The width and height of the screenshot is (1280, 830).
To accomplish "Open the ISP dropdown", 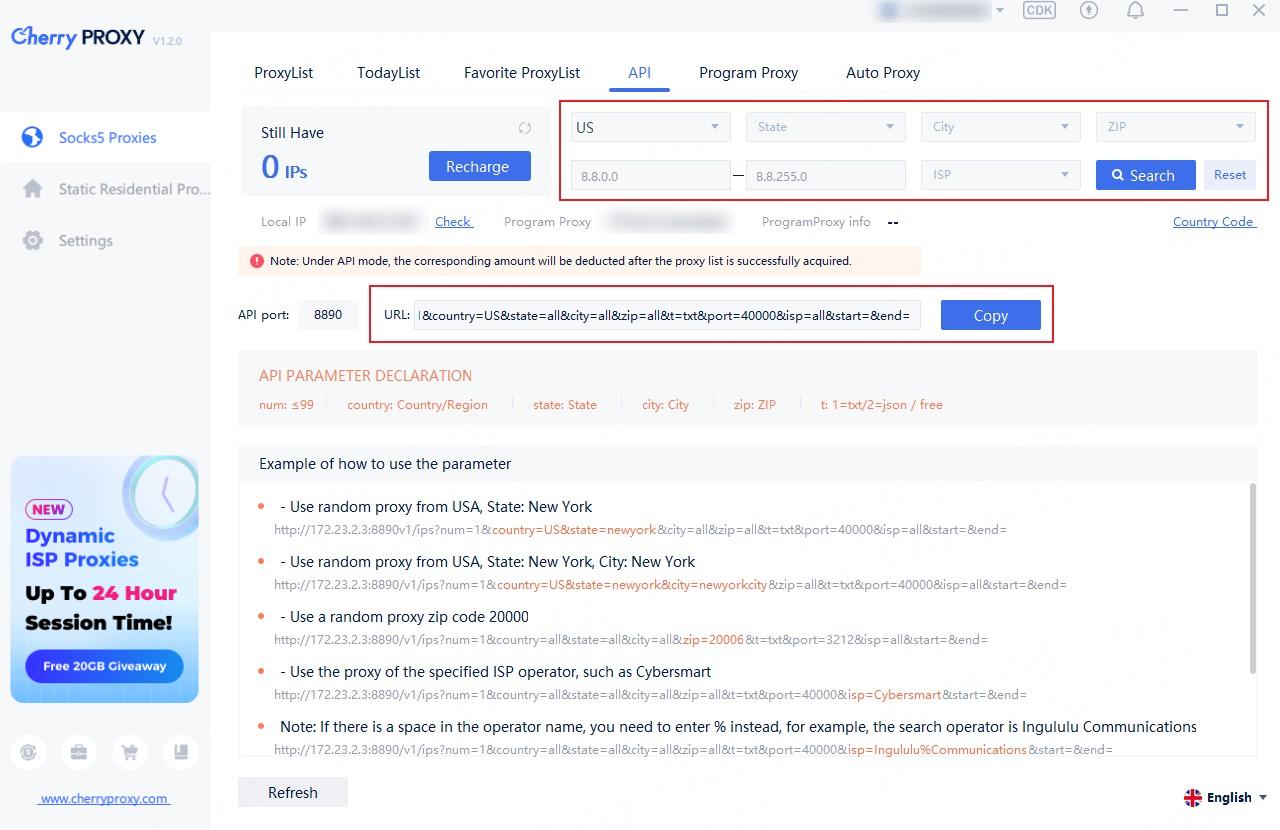I will click(x=1000, y=175).
